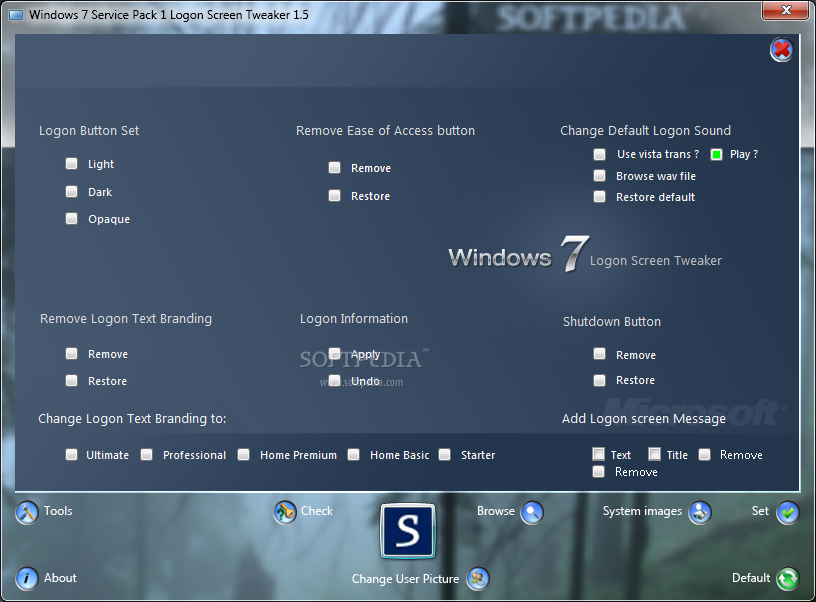Close the window with title bar X
Screen dimensions: 816x602
click(786, 10)
